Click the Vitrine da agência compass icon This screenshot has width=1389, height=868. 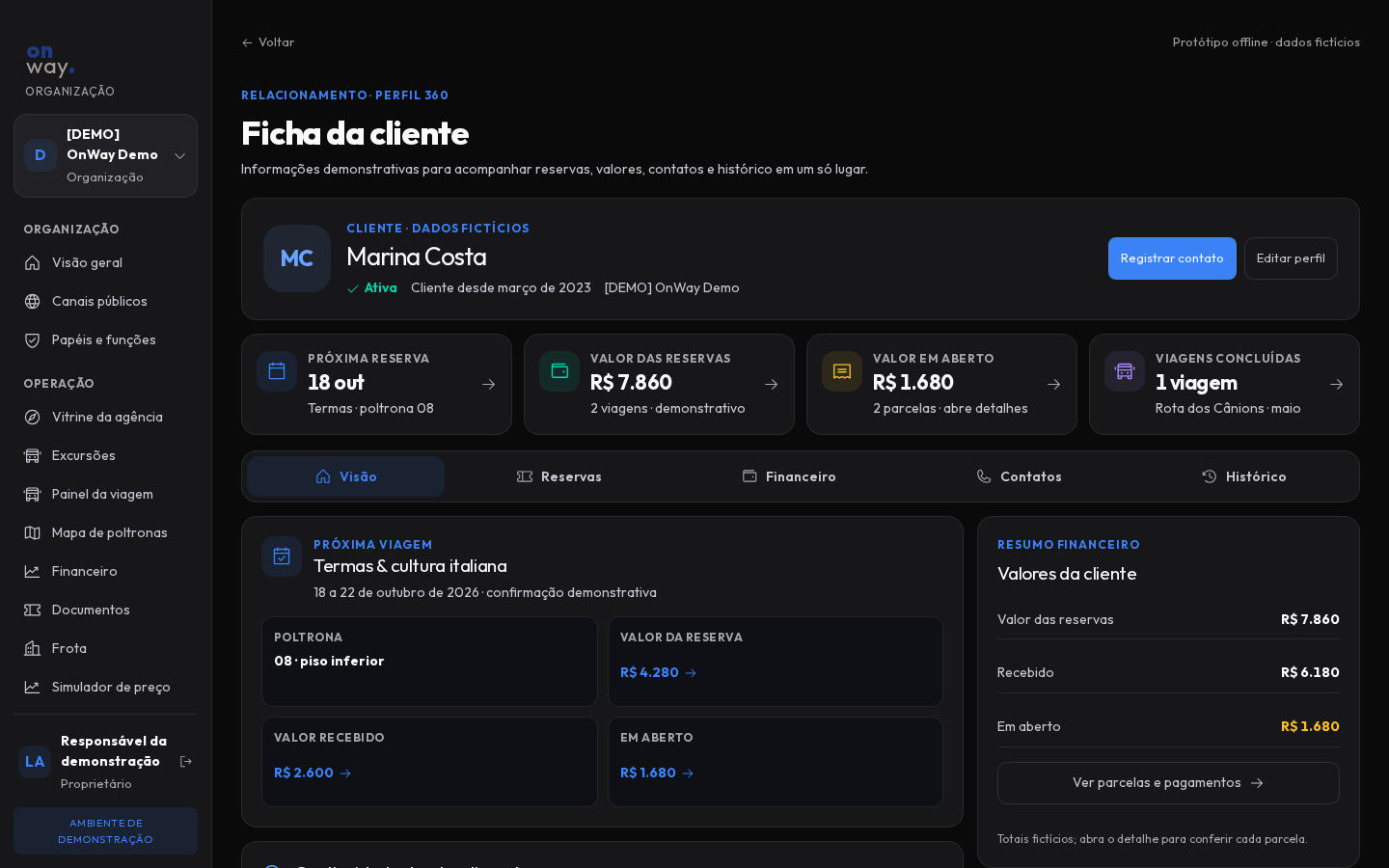tap(32, 417)
